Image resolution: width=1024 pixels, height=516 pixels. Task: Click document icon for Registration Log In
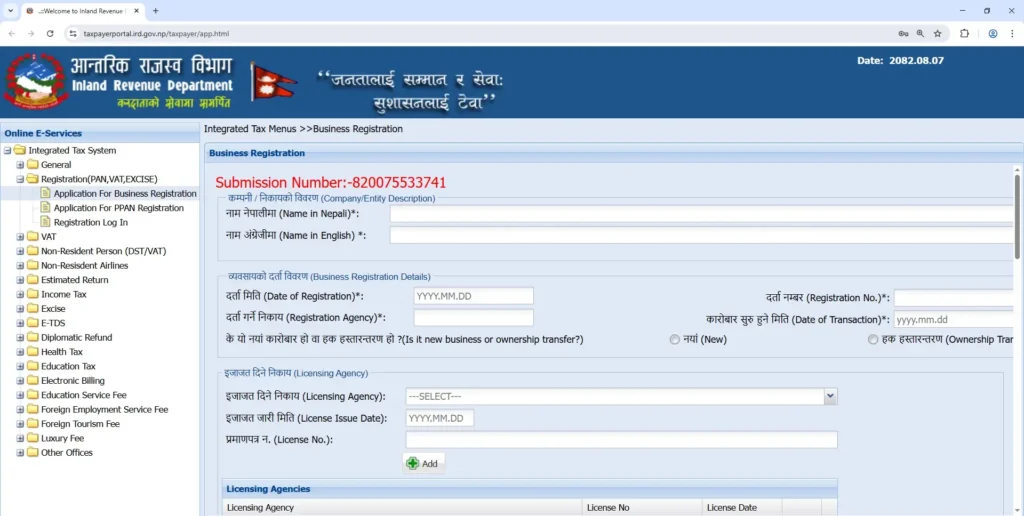coord(45,222)
